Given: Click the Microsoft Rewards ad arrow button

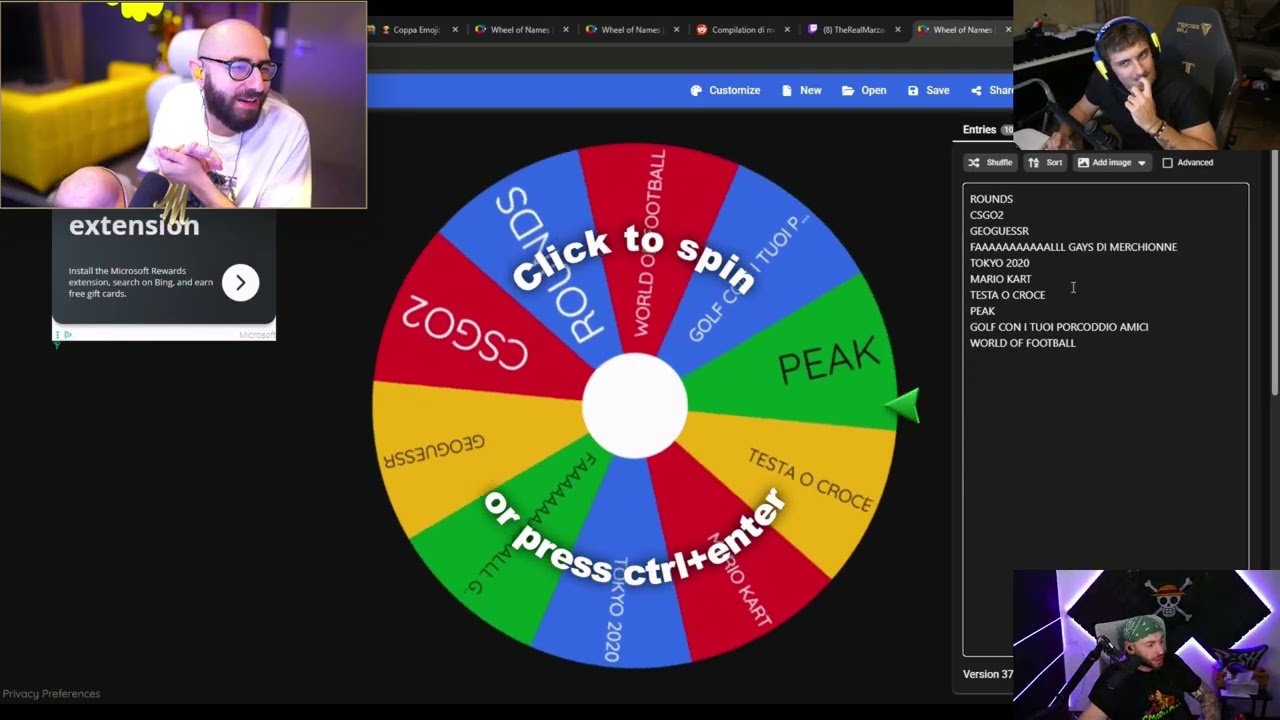Looking at the screenshot, I should click(x=240, y=283).
